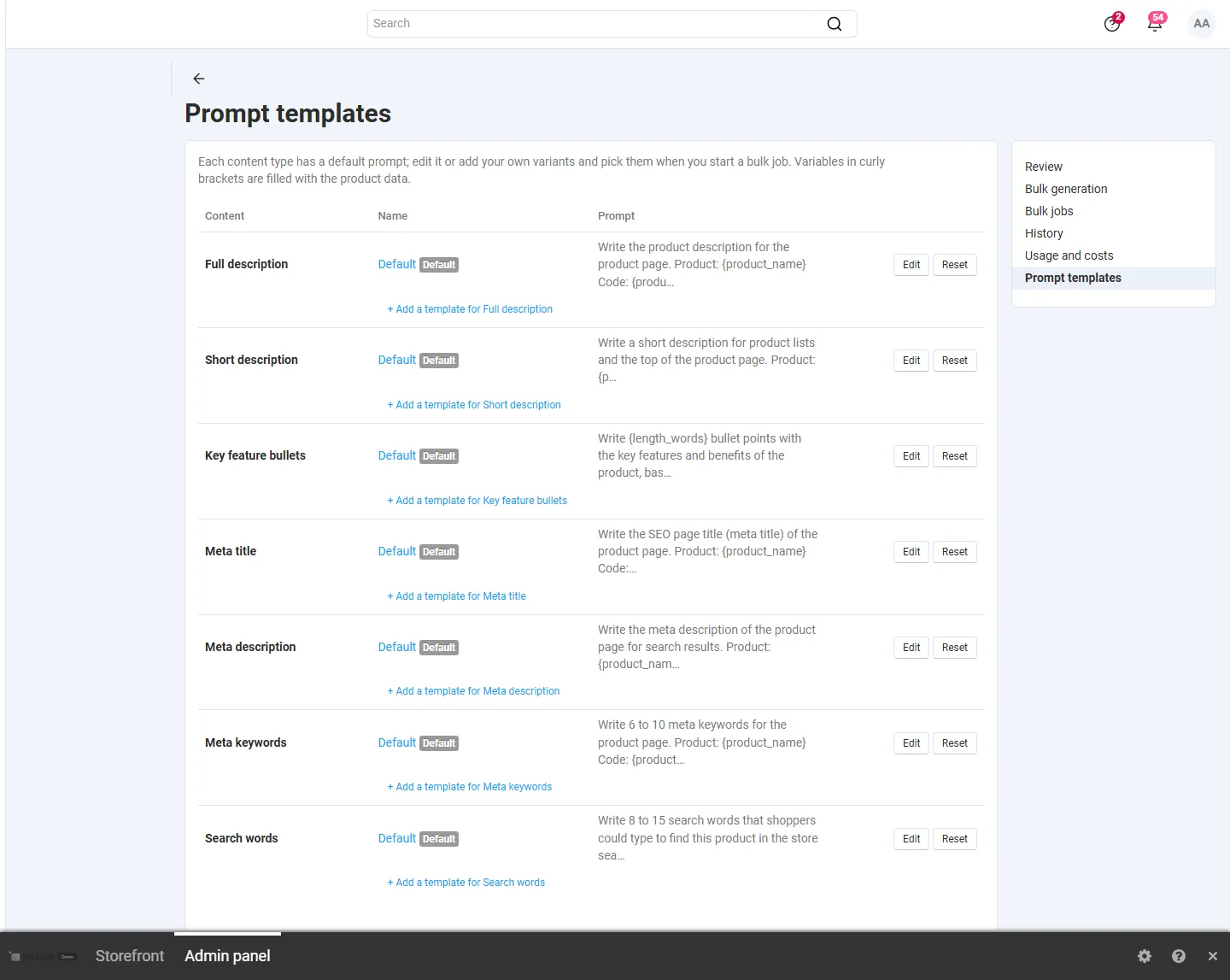Open the Default link for Meta description

click(x=396, y=647)
